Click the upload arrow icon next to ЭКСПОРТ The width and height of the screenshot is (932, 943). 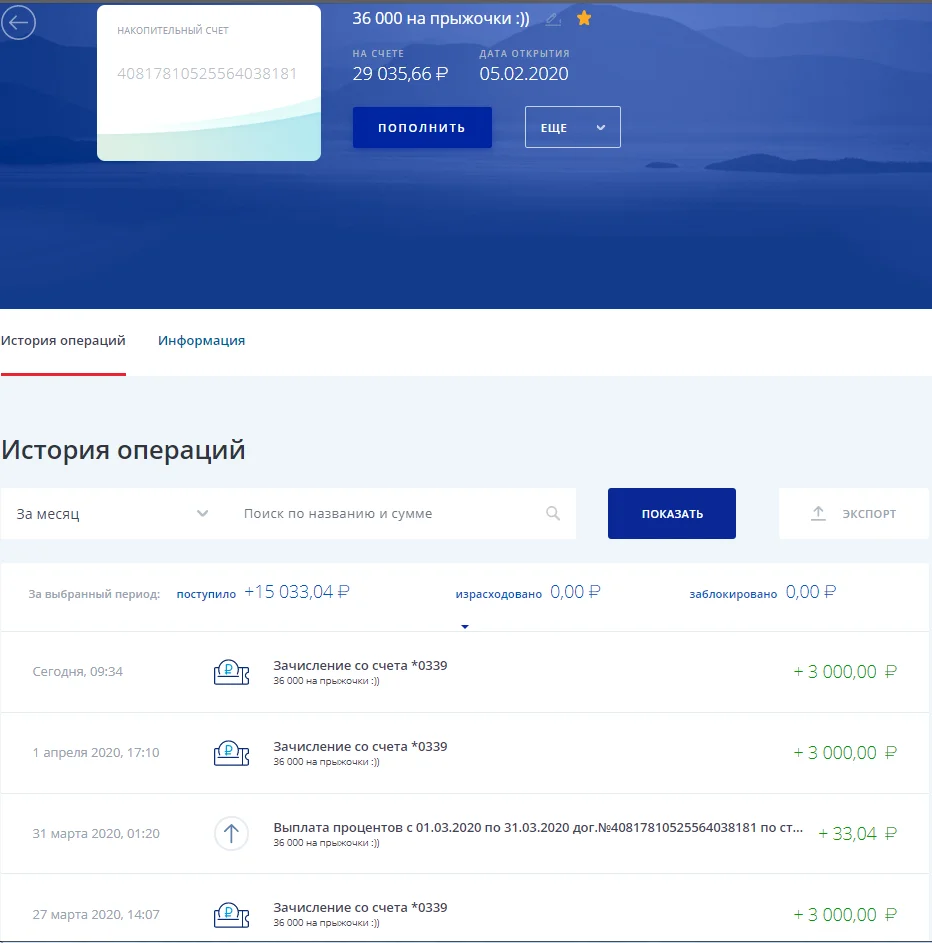[820, 513]
